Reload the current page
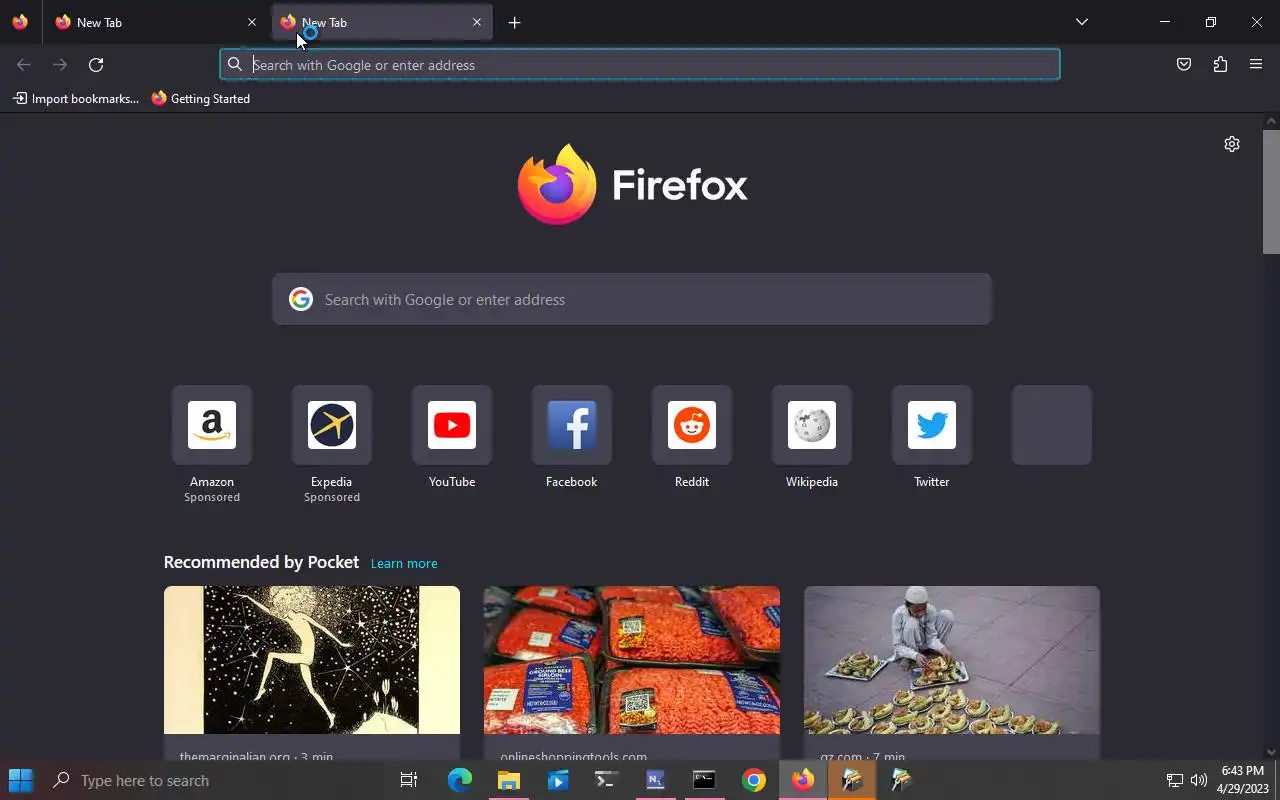The image size is (1280, 800). point(96,65)
